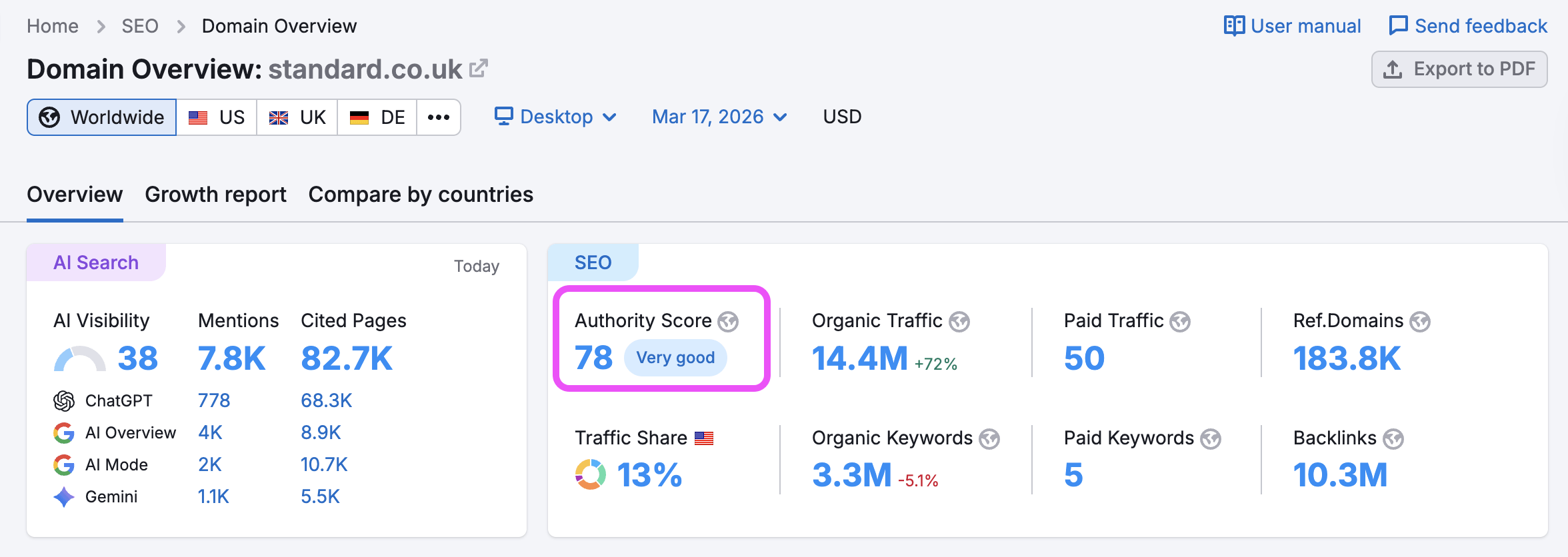Image resolution: width=1568 pixels, height=557 pixels.
Task: Click the desktop monitor icon
Action: coord(504,117)
